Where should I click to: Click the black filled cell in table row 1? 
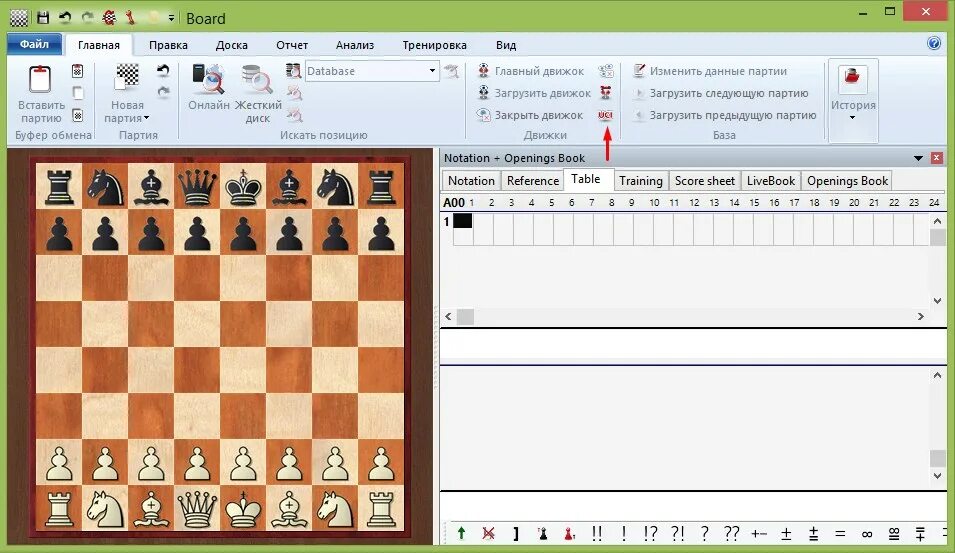[463, 220]
